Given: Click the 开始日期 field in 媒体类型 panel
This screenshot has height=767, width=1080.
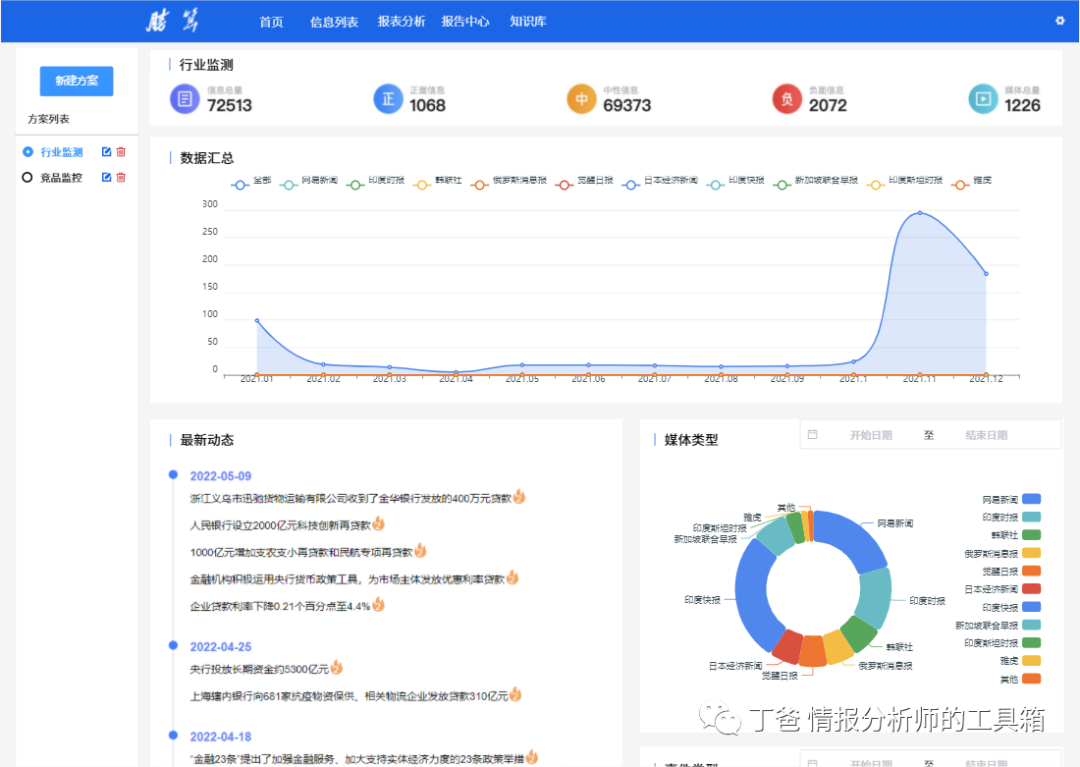Looking at the screenshot, I should click(x=871, y=435).
